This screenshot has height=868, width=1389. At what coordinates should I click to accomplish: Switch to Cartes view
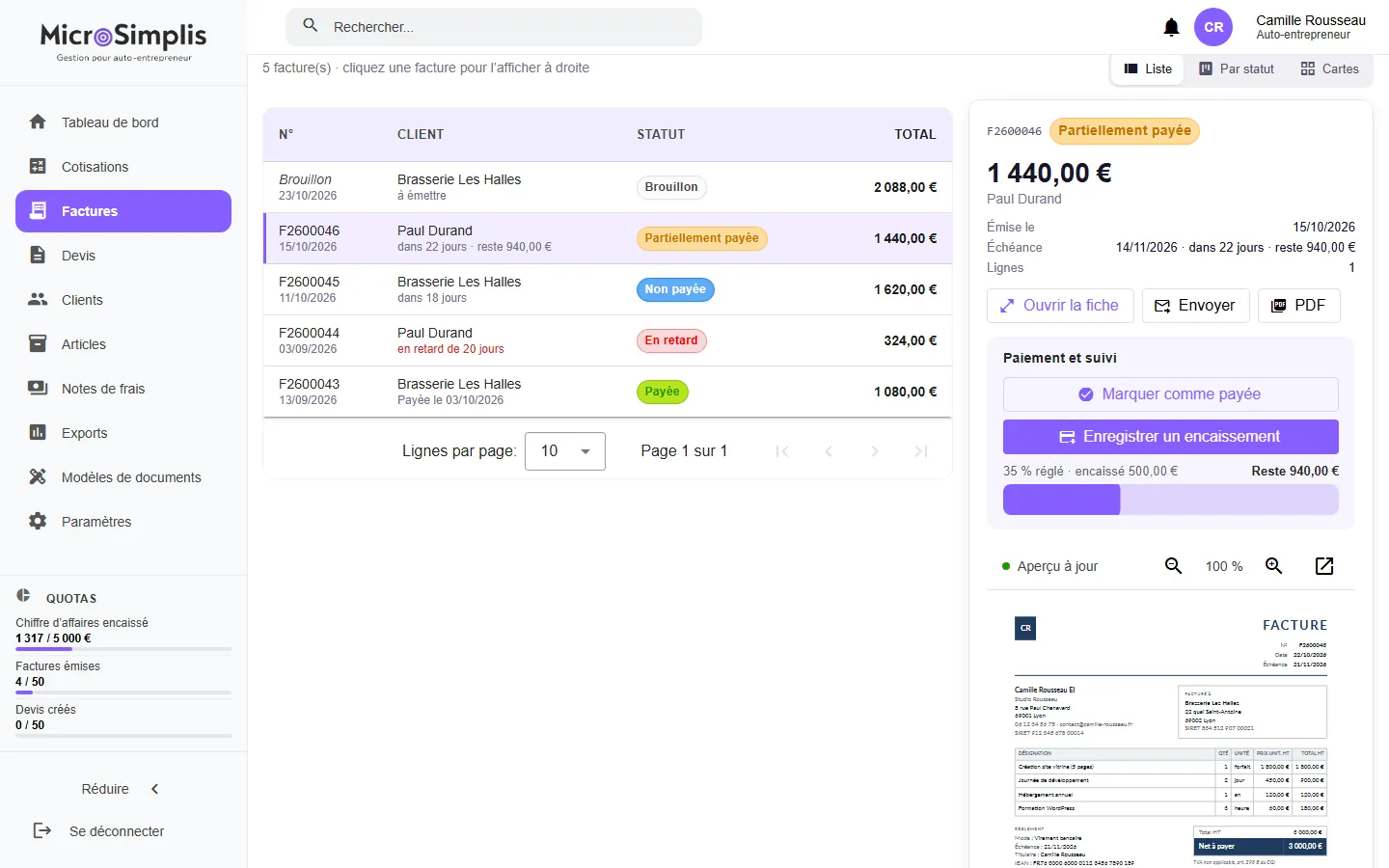1329,68
